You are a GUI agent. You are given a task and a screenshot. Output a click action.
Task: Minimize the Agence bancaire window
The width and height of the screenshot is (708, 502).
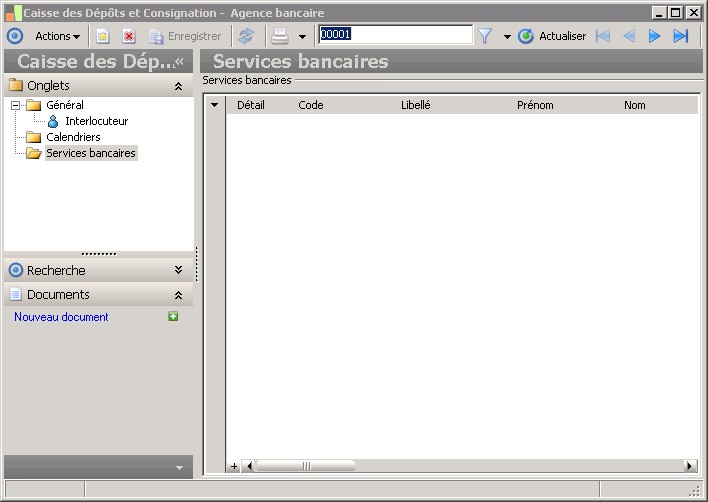coord(659,13)
